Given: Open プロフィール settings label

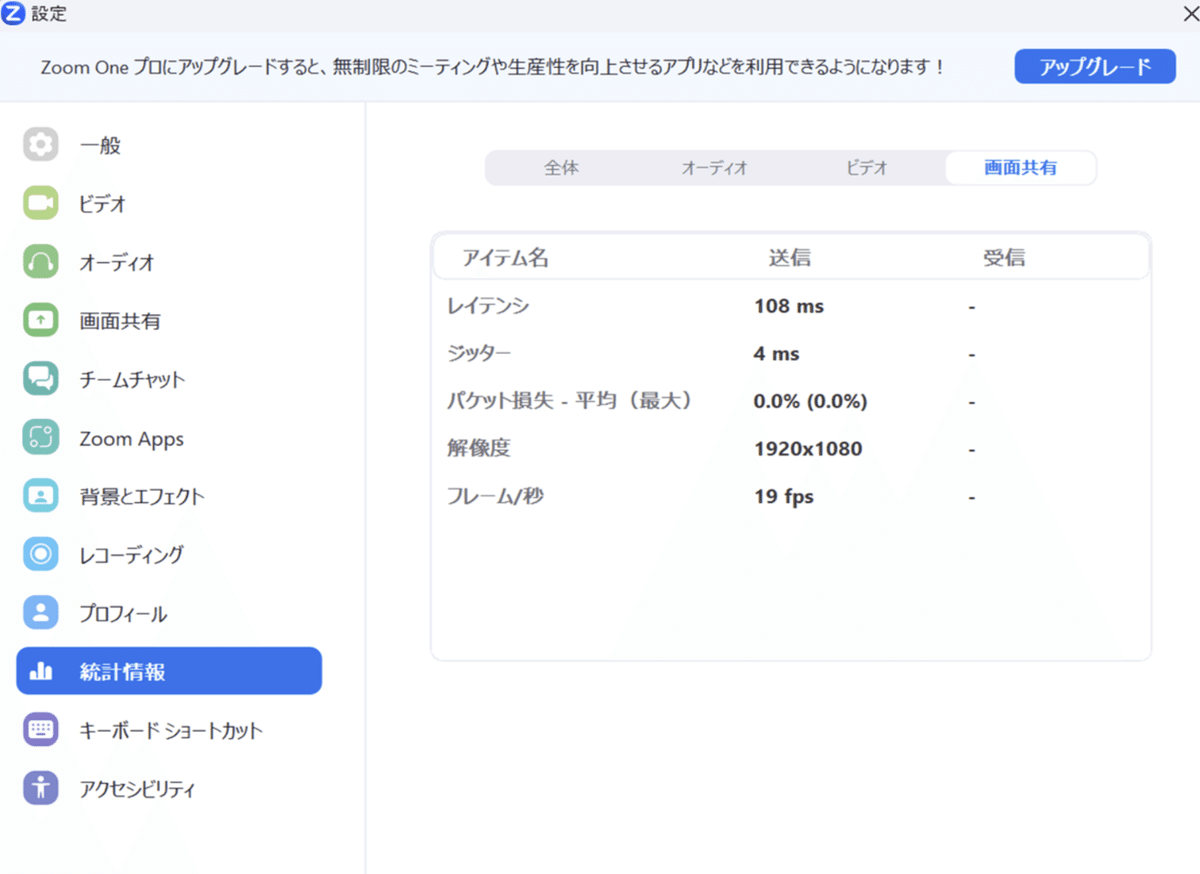Looking at the screenshot, I should tap(123, 614).
